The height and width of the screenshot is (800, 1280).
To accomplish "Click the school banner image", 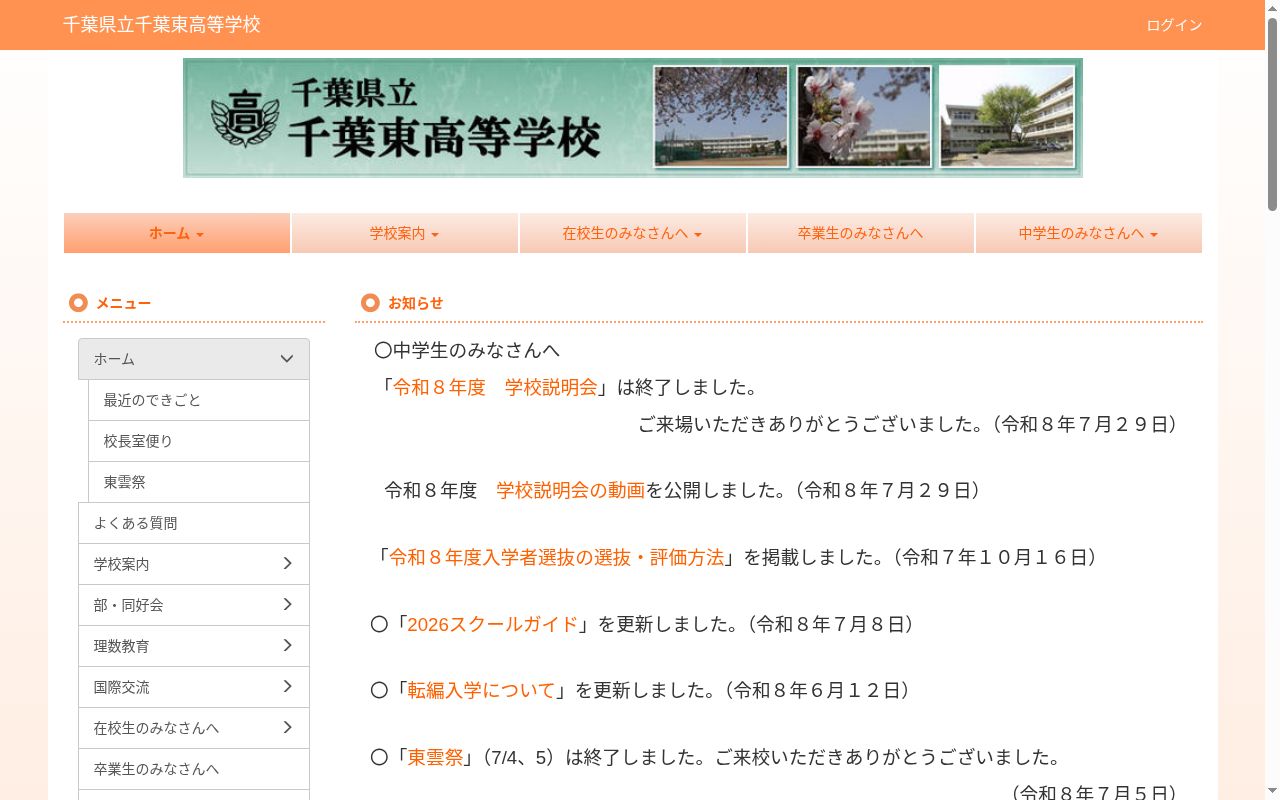I will 633,118.
